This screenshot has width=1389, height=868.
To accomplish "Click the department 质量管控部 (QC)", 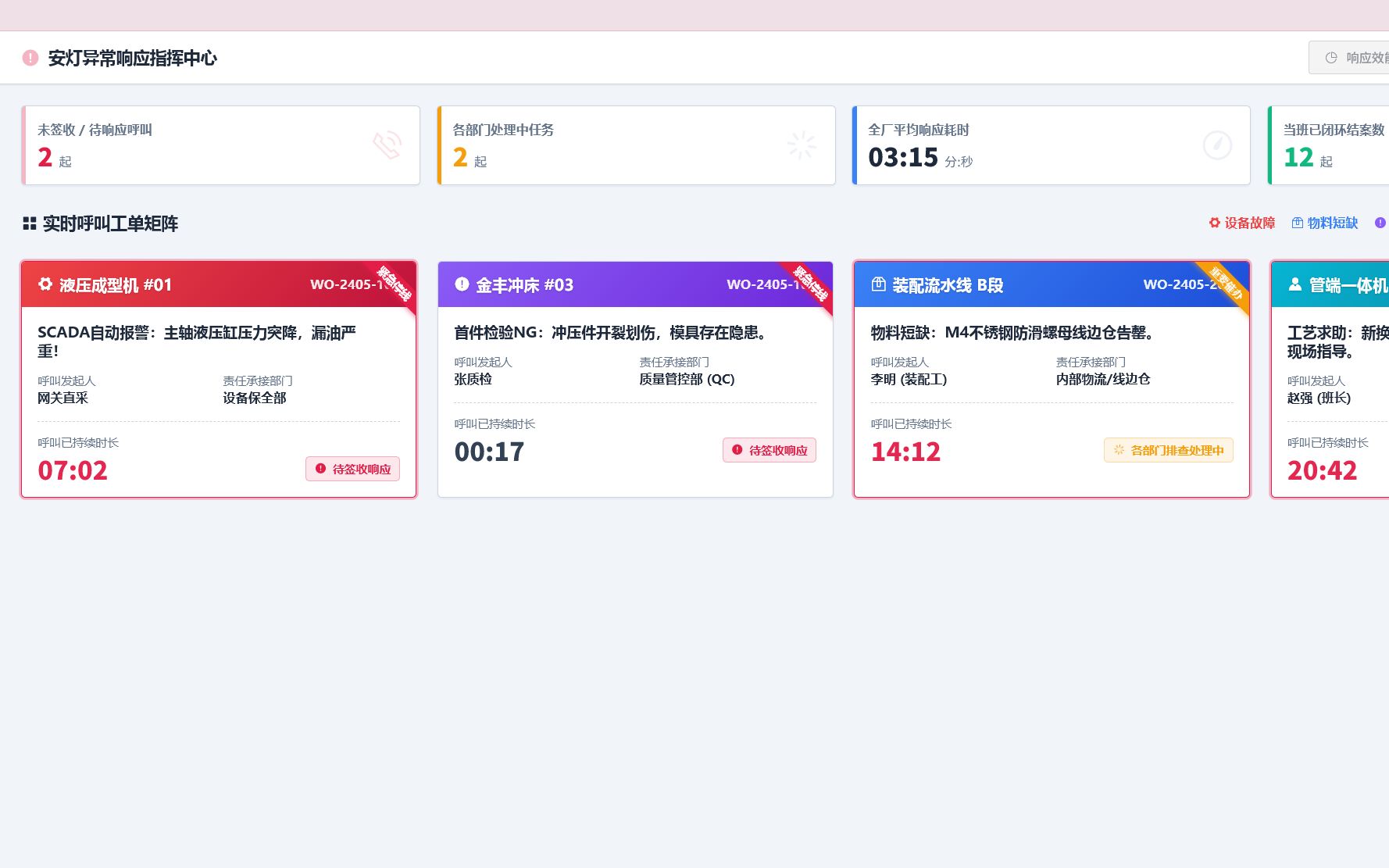I will pyautogui.click(x=687, y=379).
